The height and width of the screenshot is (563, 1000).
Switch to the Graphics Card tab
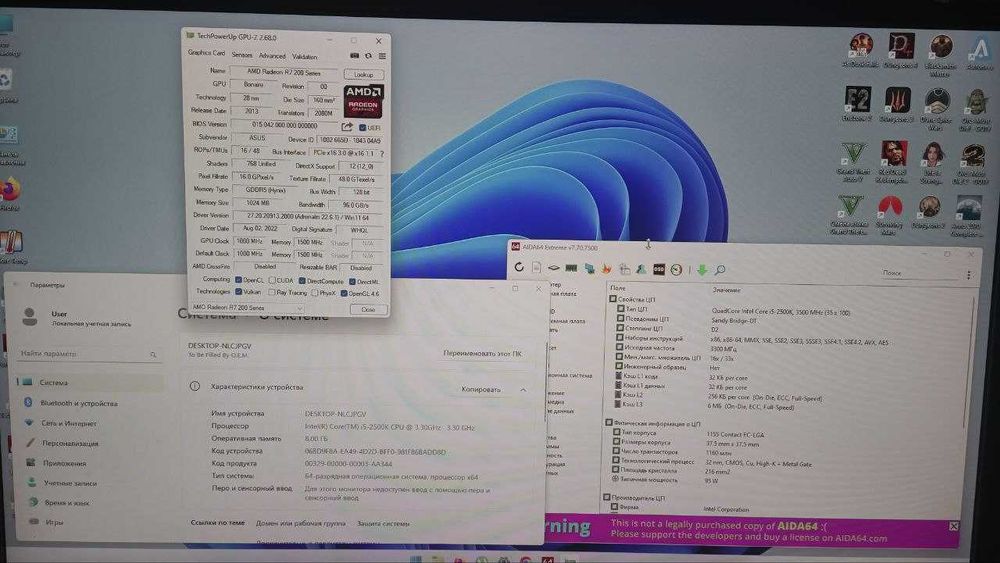206,53
